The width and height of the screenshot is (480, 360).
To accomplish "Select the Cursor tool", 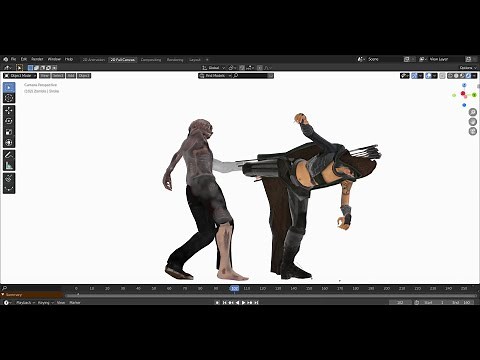I will [9, 98].
